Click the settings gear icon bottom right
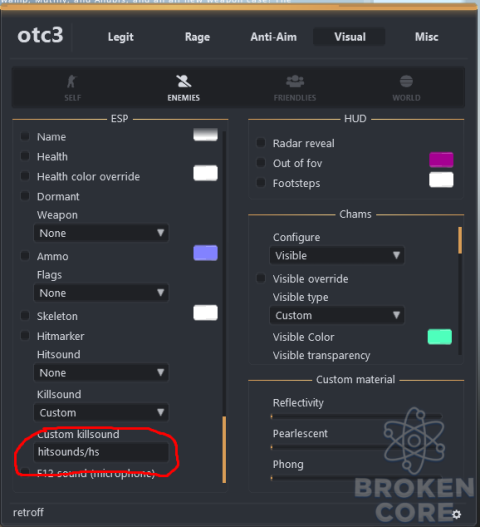 pos(456,514)
